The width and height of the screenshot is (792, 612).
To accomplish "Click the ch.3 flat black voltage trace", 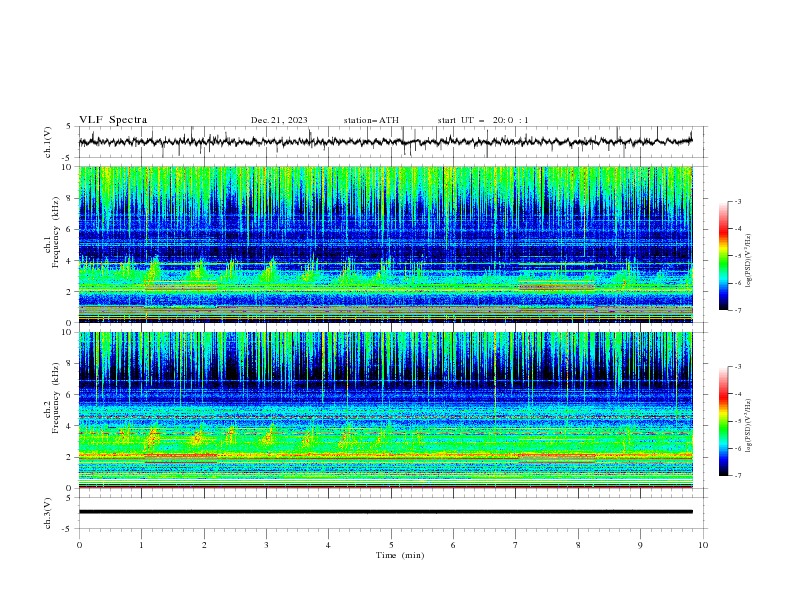I will tap(385, 512).
